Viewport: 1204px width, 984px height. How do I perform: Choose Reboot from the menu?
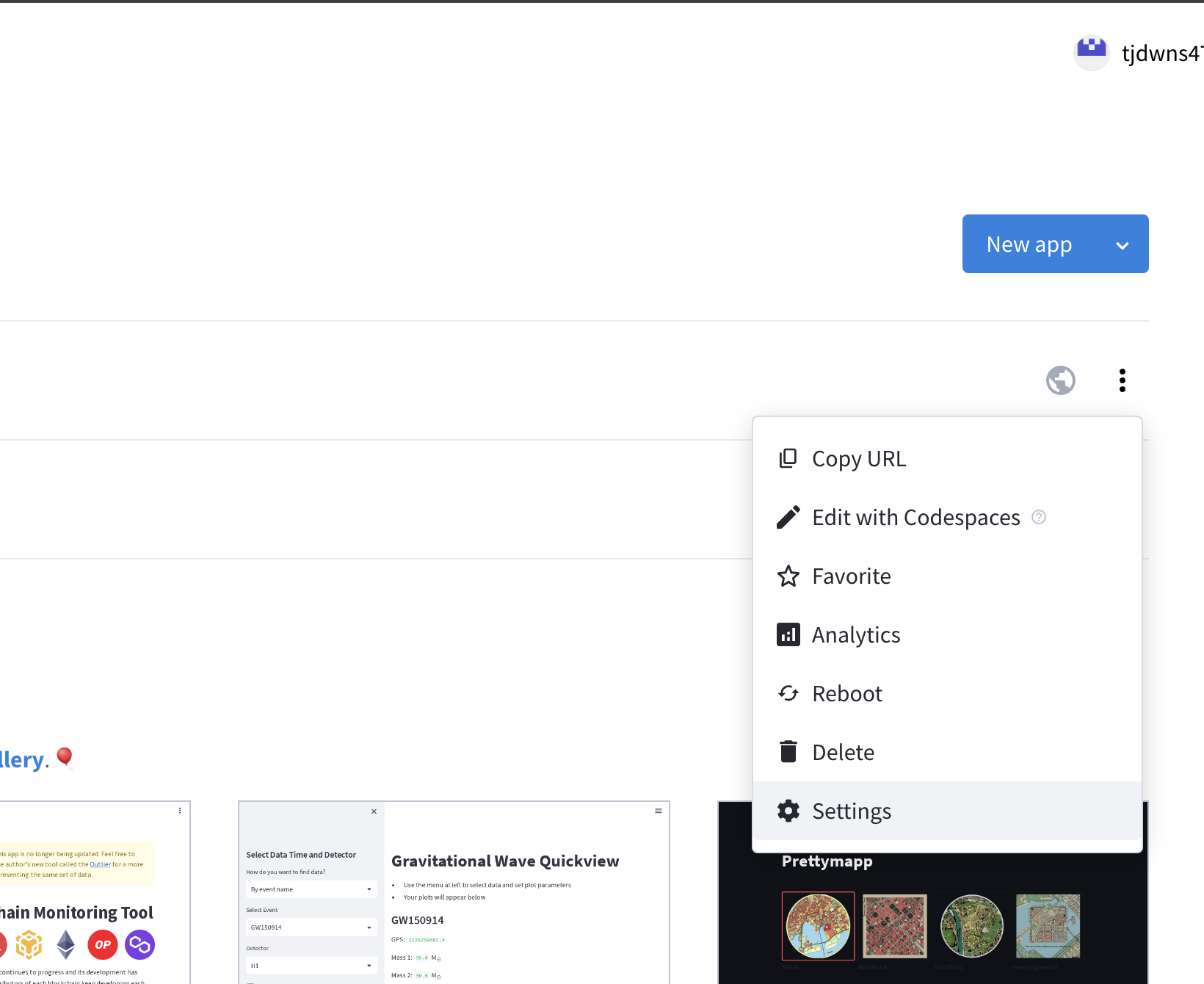[947, 693]
